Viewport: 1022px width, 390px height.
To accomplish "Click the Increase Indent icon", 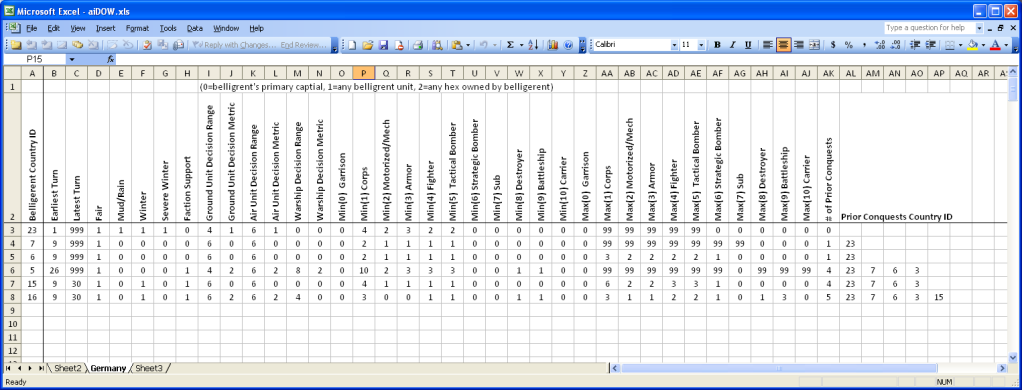I will coord(931,45).
